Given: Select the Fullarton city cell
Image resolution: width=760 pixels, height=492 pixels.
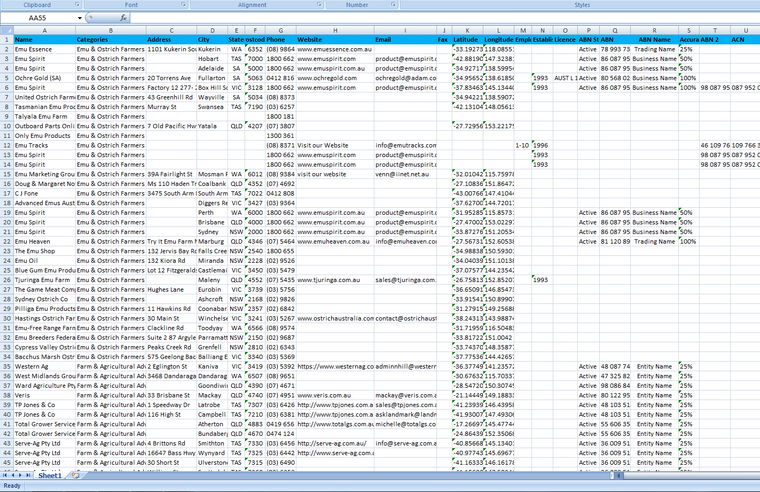Looking at the screenshot, I should (212, 78).
